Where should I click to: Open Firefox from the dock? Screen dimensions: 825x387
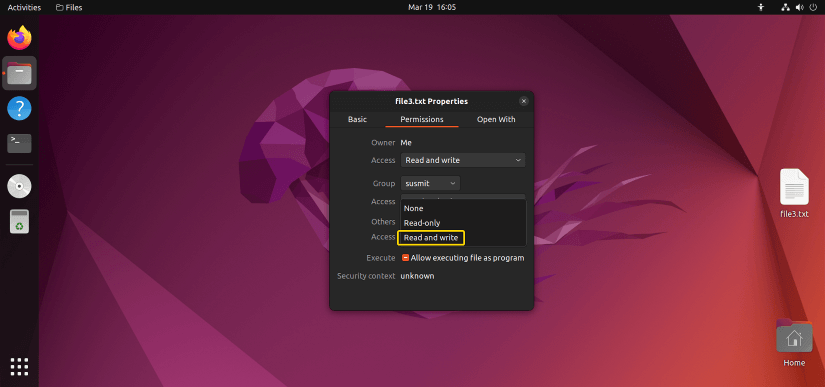pos(19,38)
